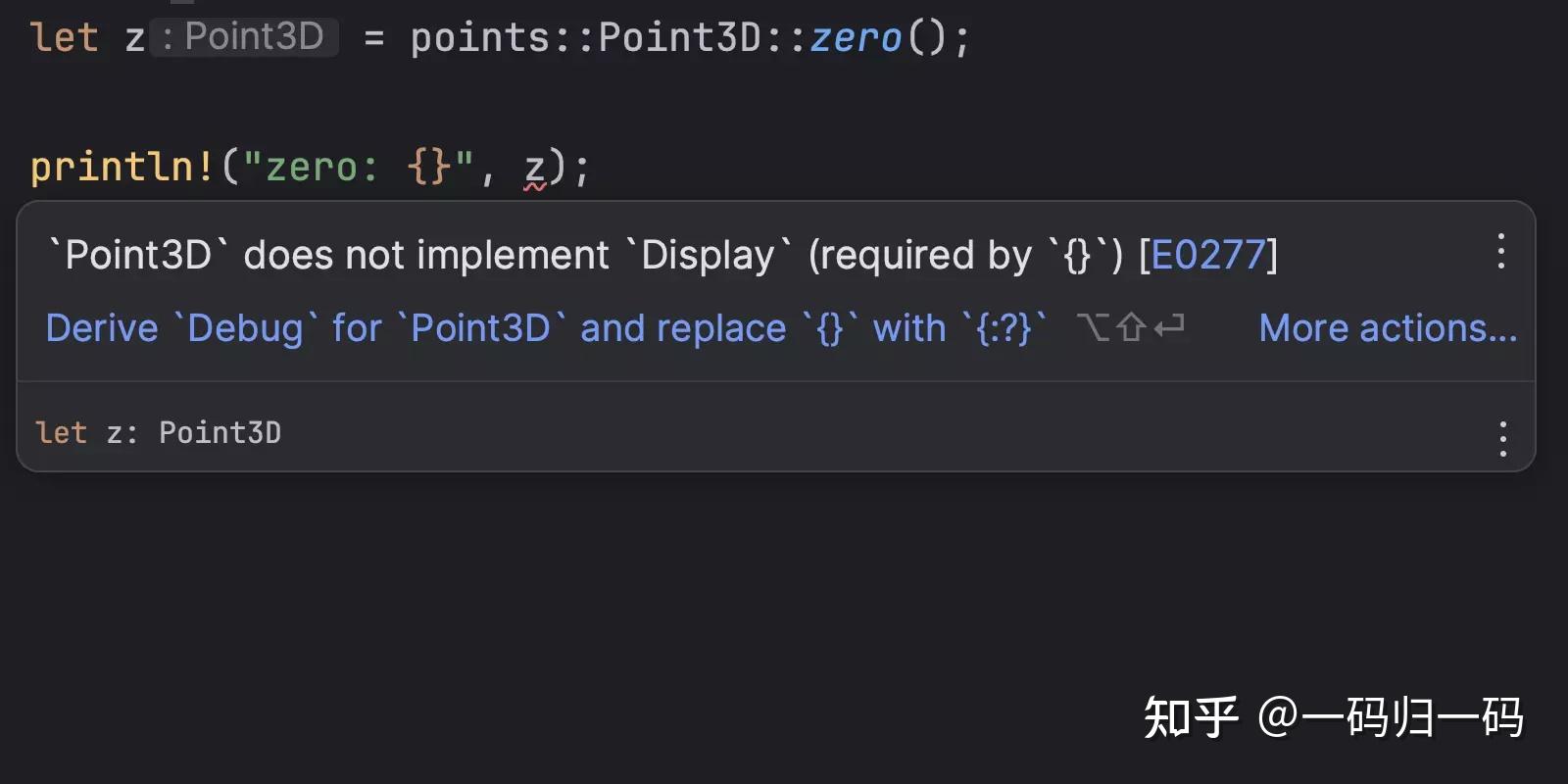Screen dimensions: 1568x784
Task: Click the italic zero method call
Action: click(x=855, y=38)
